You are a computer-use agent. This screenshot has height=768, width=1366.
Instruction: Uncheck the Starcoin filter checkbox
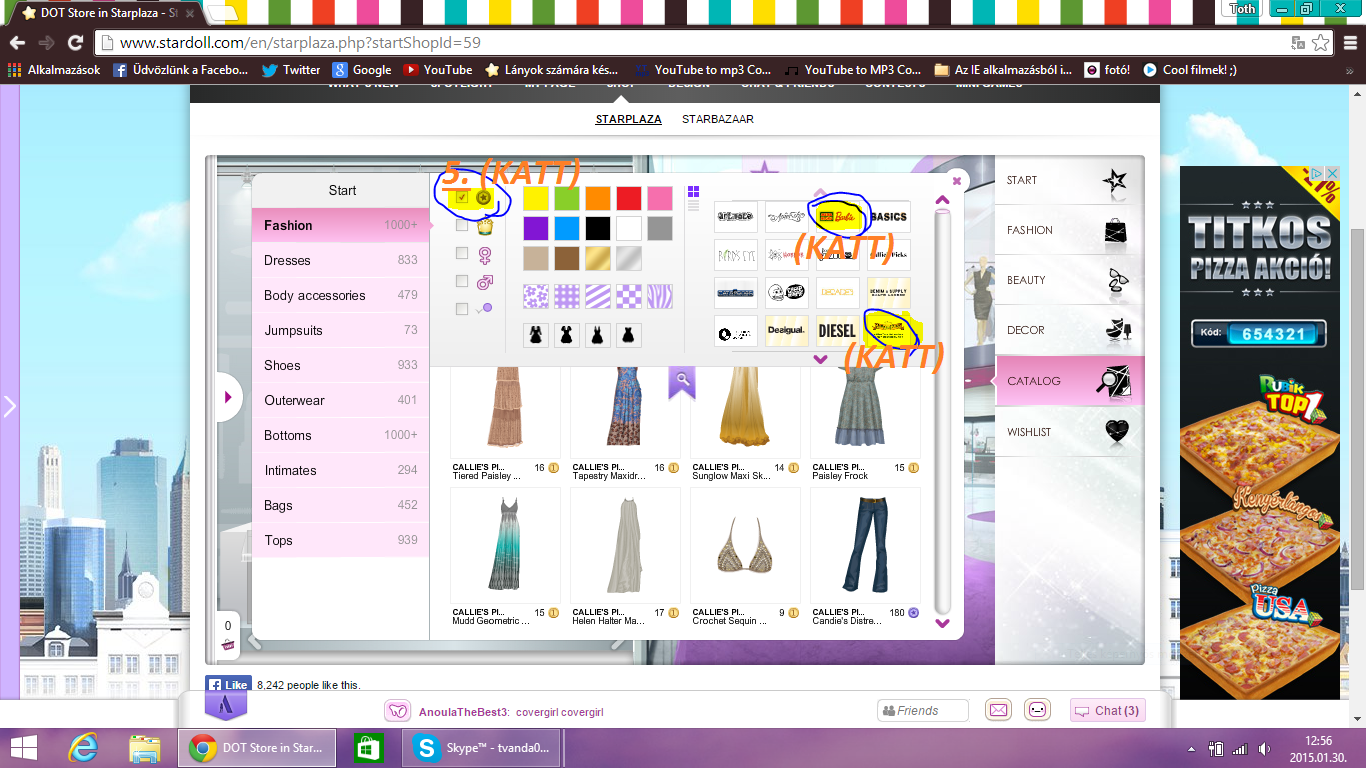pyautogui.click(x=462, y=198)
